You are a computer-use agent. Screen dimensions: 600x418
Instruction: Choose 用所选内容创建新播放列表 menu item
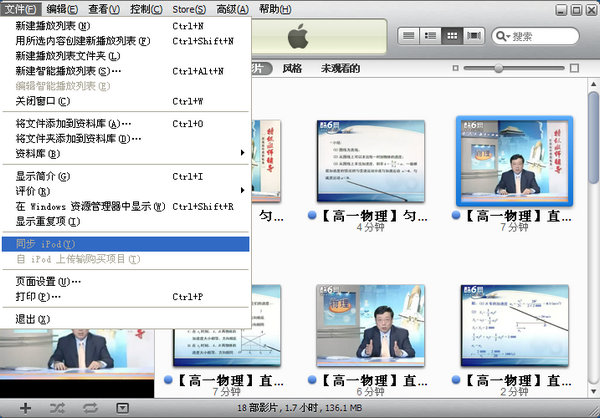tap(126, 41)
